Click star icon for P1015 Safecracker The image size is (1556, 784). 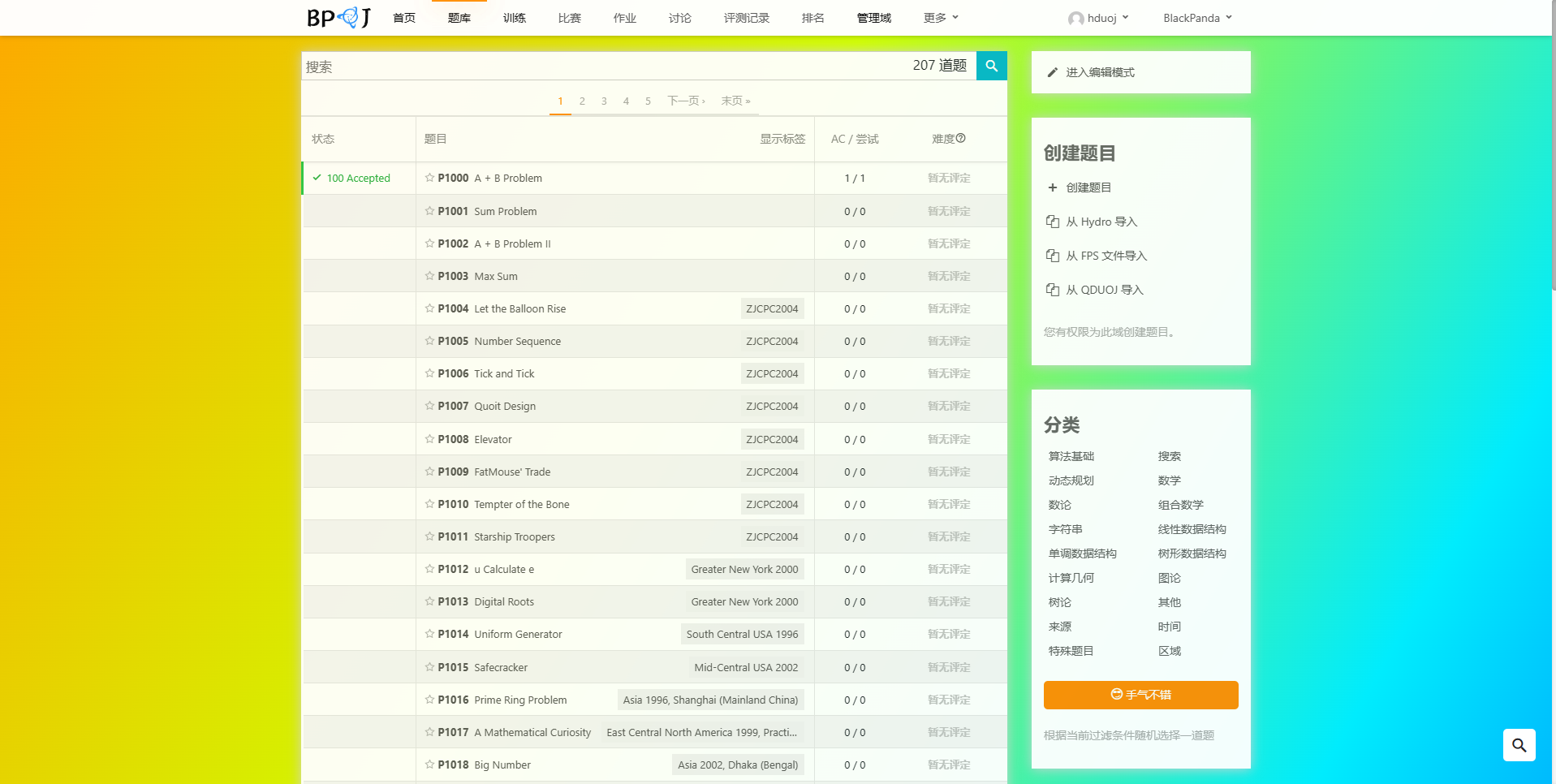[429, 666]
